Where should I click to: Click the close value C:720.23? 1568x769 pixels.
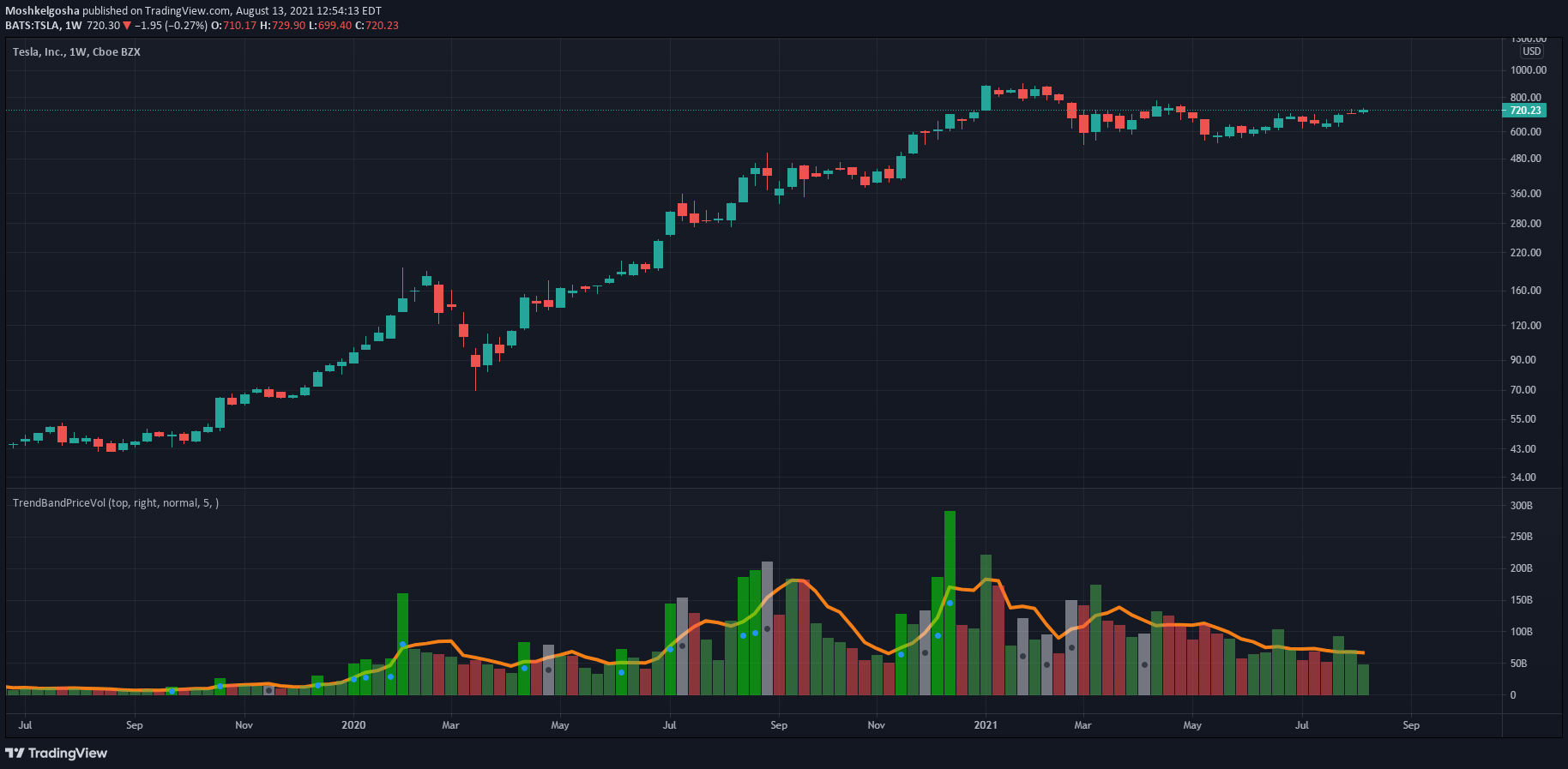[377, 26]
